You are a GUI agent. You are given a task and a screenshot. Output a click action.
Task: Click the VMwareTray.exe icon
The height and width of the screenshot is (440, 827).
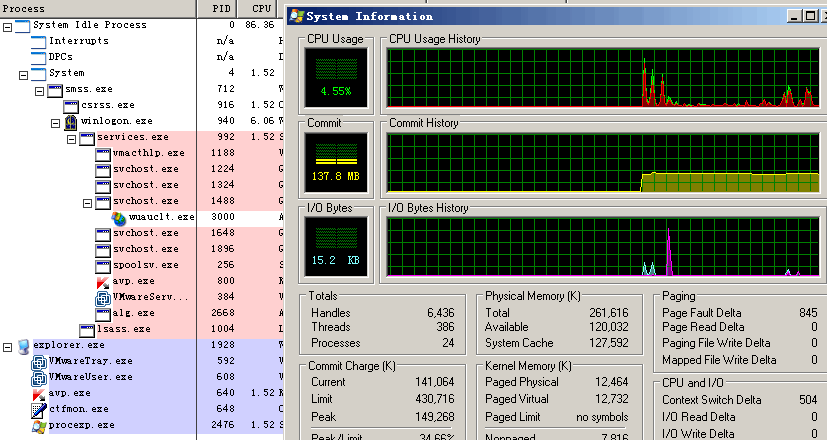point(39,361)
